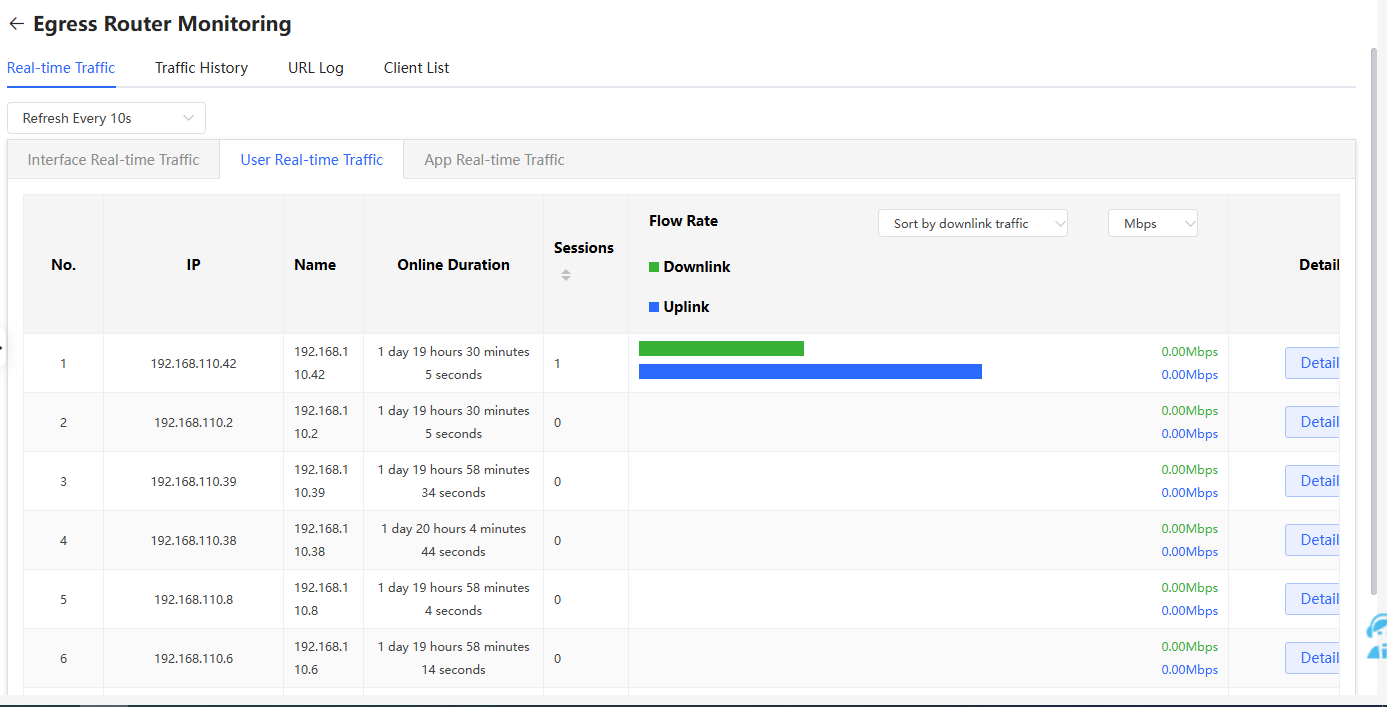Click the green Downlink legend square

click(654, 267)
